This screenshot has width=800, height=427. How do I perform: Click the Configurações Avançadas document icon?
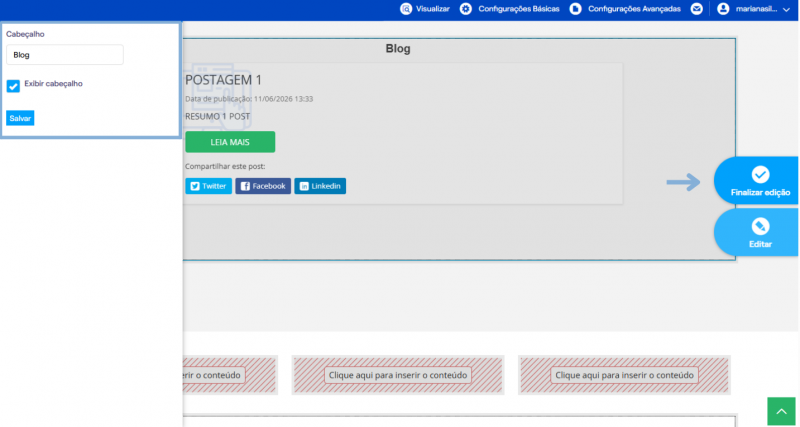point(576,9)
